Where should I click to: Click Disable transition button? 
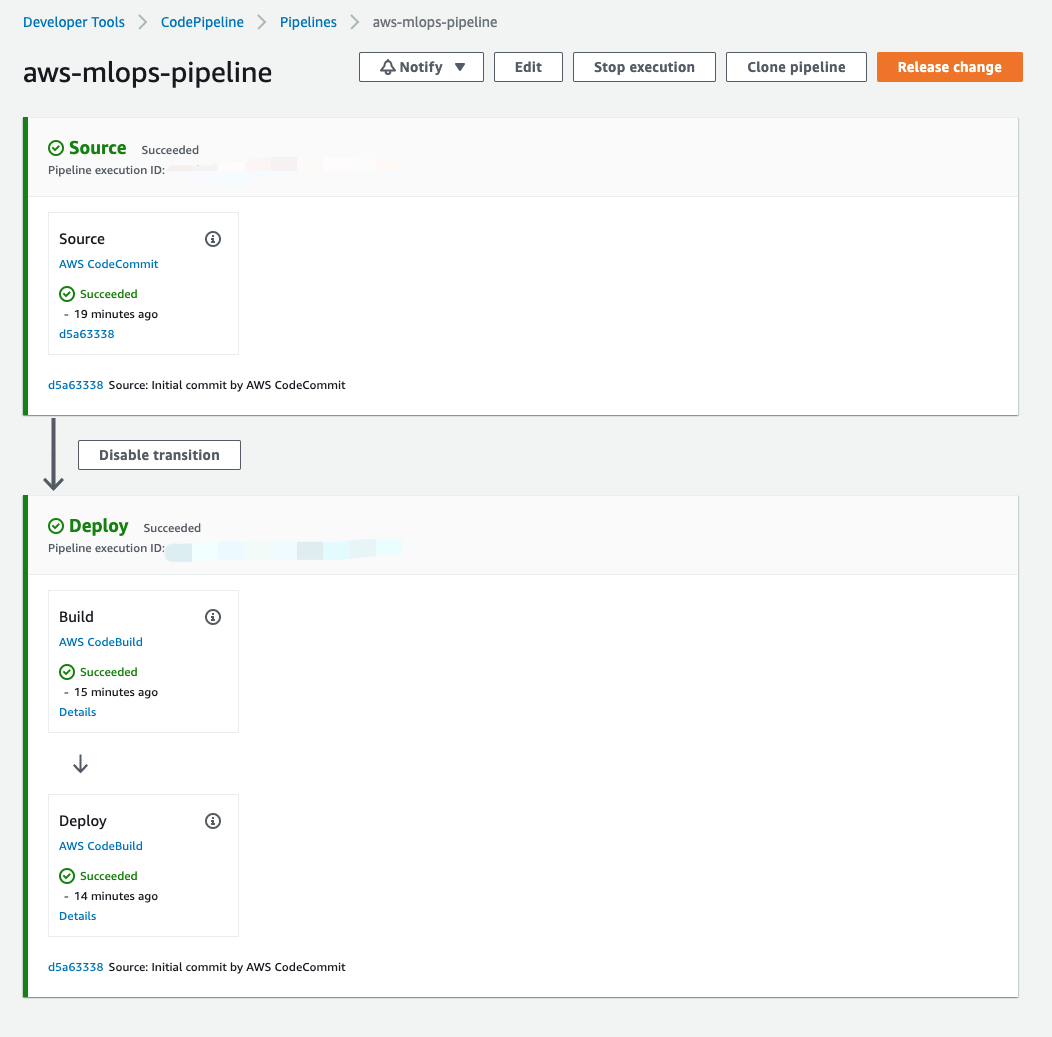pos(159,455)
